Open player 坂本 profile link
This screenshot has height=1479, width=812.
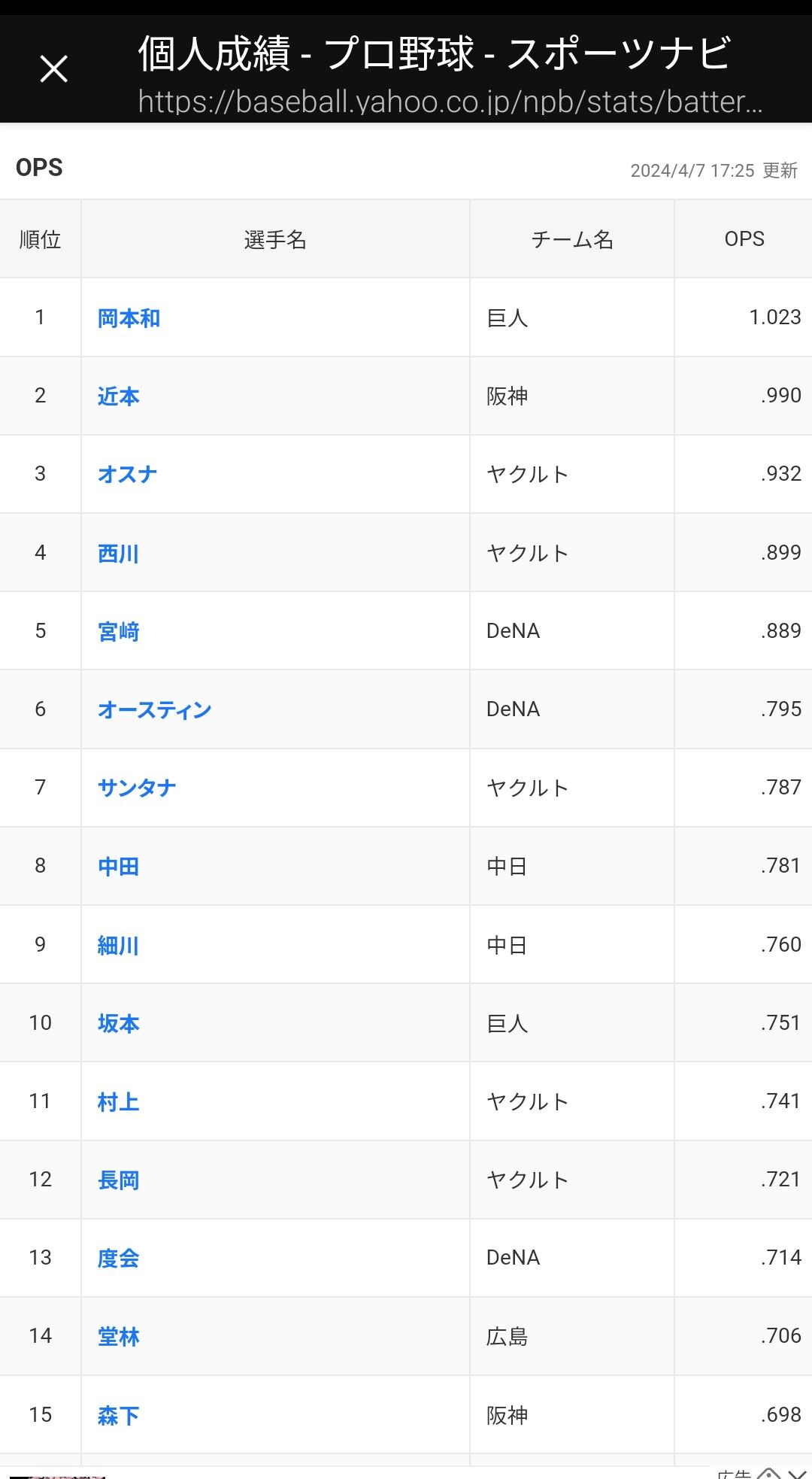click(x=118, y=1024)
